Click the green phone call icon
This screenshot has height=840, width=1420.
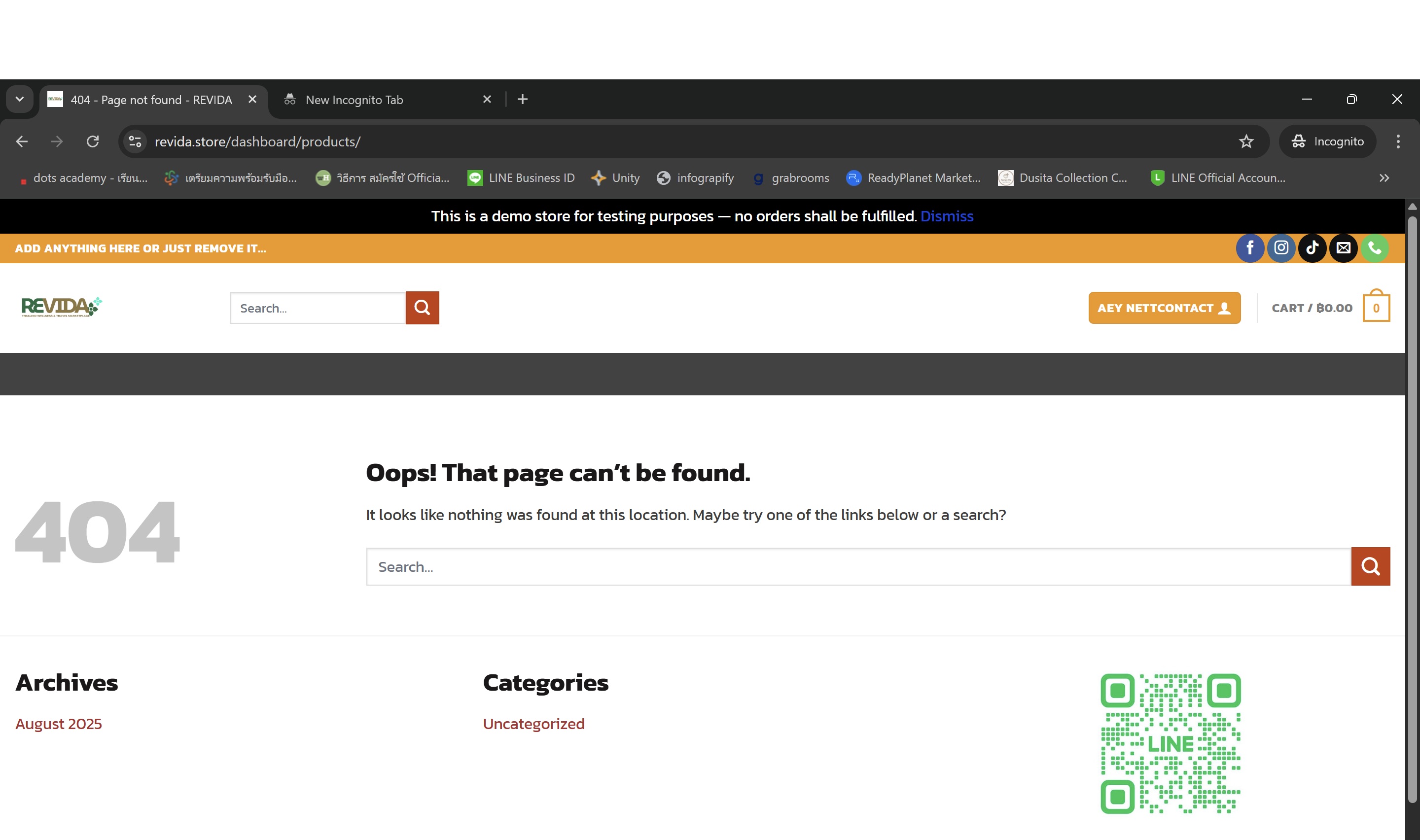[1374, 248]
